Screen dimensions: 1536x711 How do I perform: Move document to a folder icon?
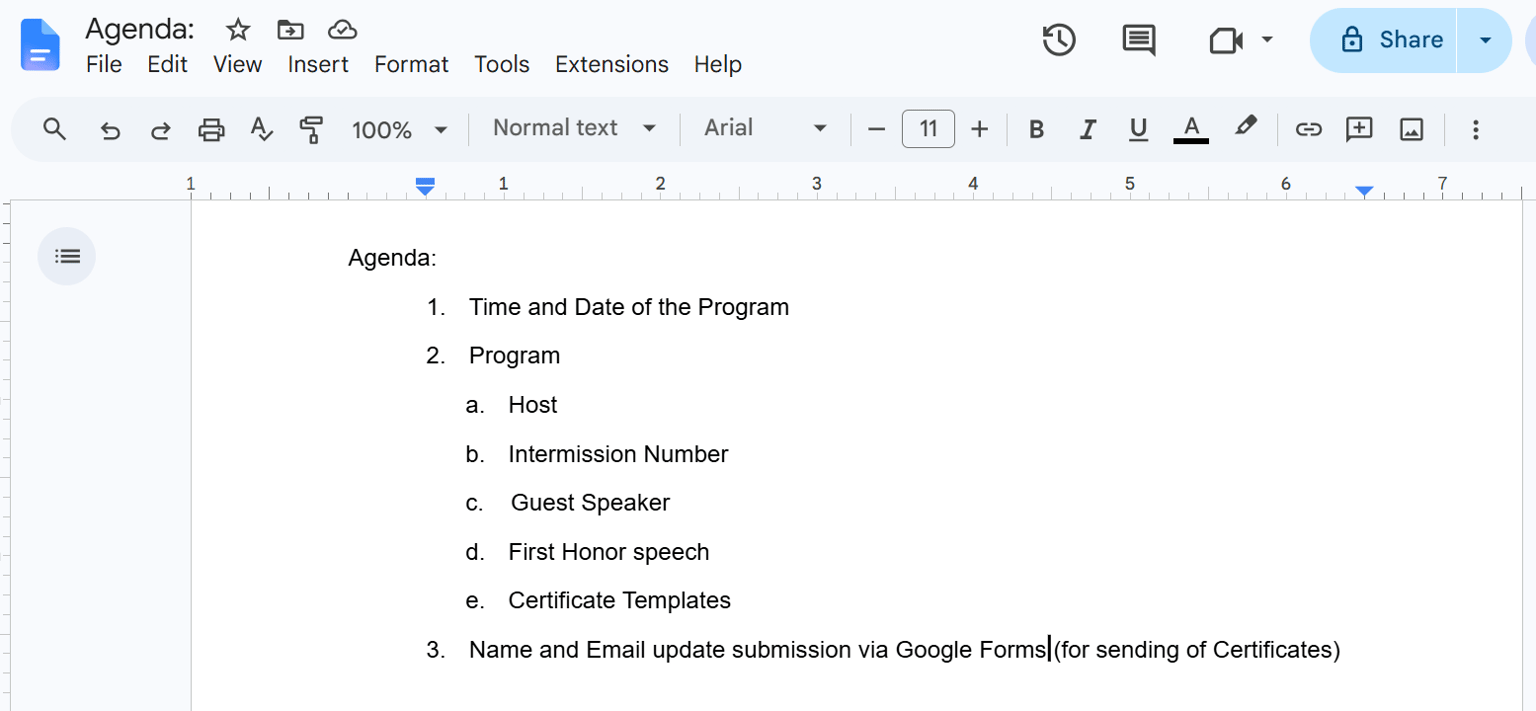pyautogui.click(x=290, y=29)
